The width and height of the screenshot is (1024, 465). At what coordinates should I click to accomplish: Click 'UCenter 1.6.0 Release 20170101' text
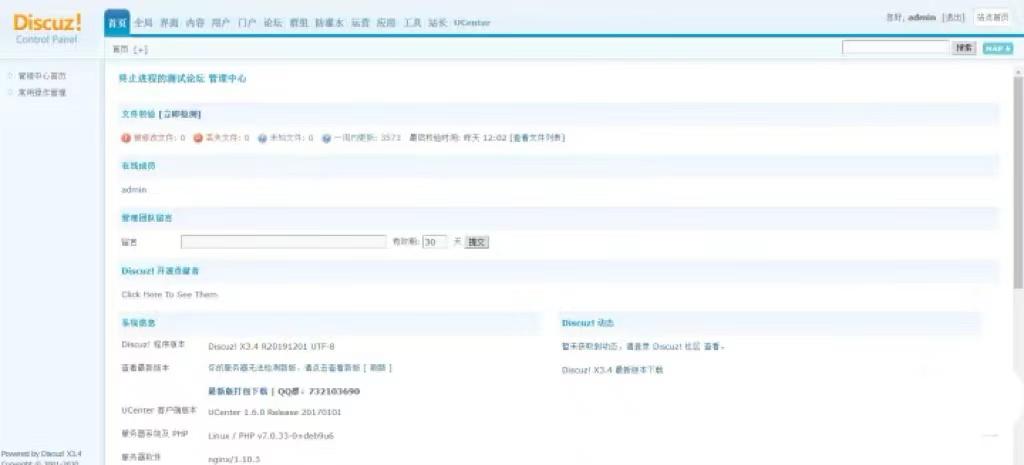(x=274, y=412)
